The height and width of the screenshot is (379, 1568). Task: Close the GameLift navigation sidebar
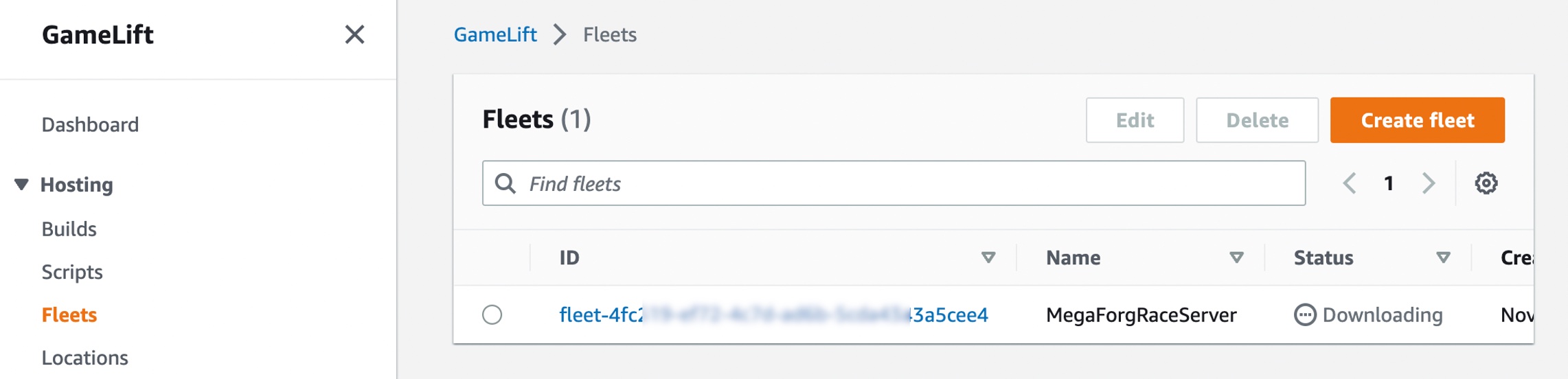pyautogui.click(x=354, y=34)
